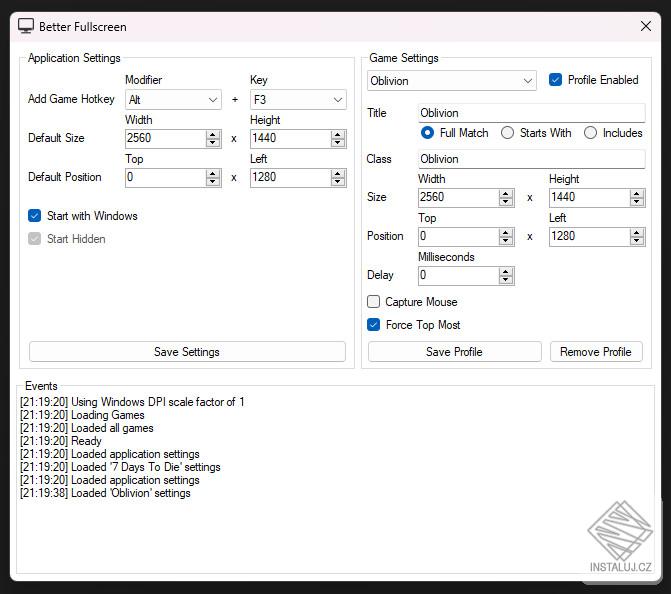Increase game Size Height with up arrow
671x594 pixels.
click(637, 193)
